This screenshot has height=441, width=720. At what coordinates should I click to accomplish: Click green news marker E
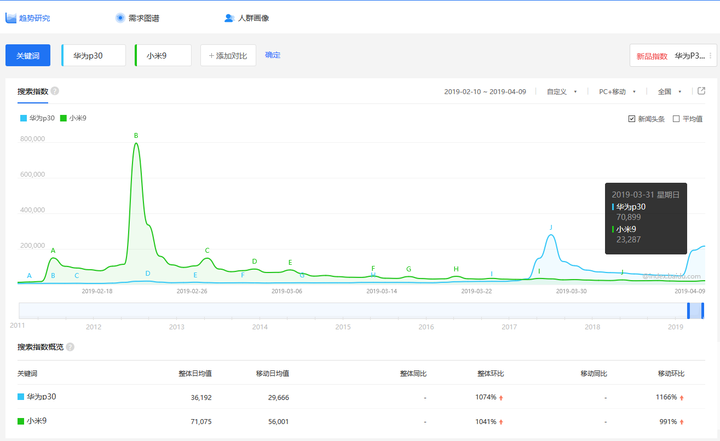point(290,262)
